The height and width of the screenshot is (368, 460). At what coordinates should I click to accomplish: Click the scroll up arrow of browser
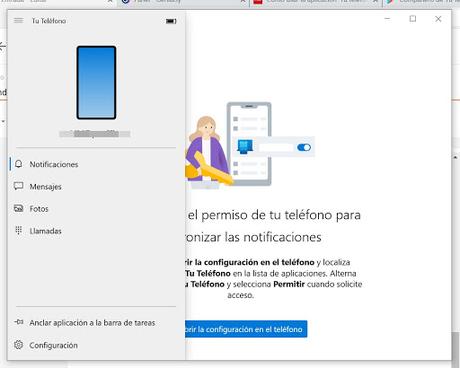[456, 157]
